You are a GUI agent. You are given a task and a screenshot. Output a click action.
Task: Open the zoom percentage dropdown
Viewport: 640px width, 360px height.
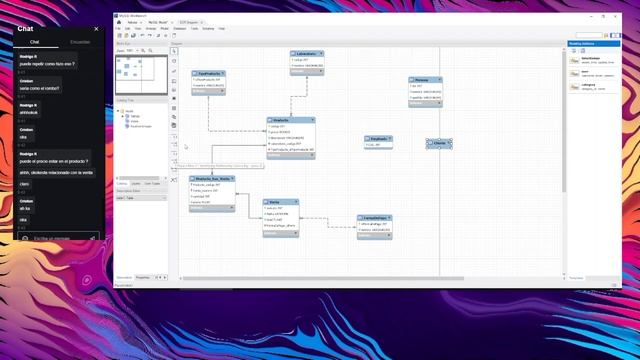point(138,51)
